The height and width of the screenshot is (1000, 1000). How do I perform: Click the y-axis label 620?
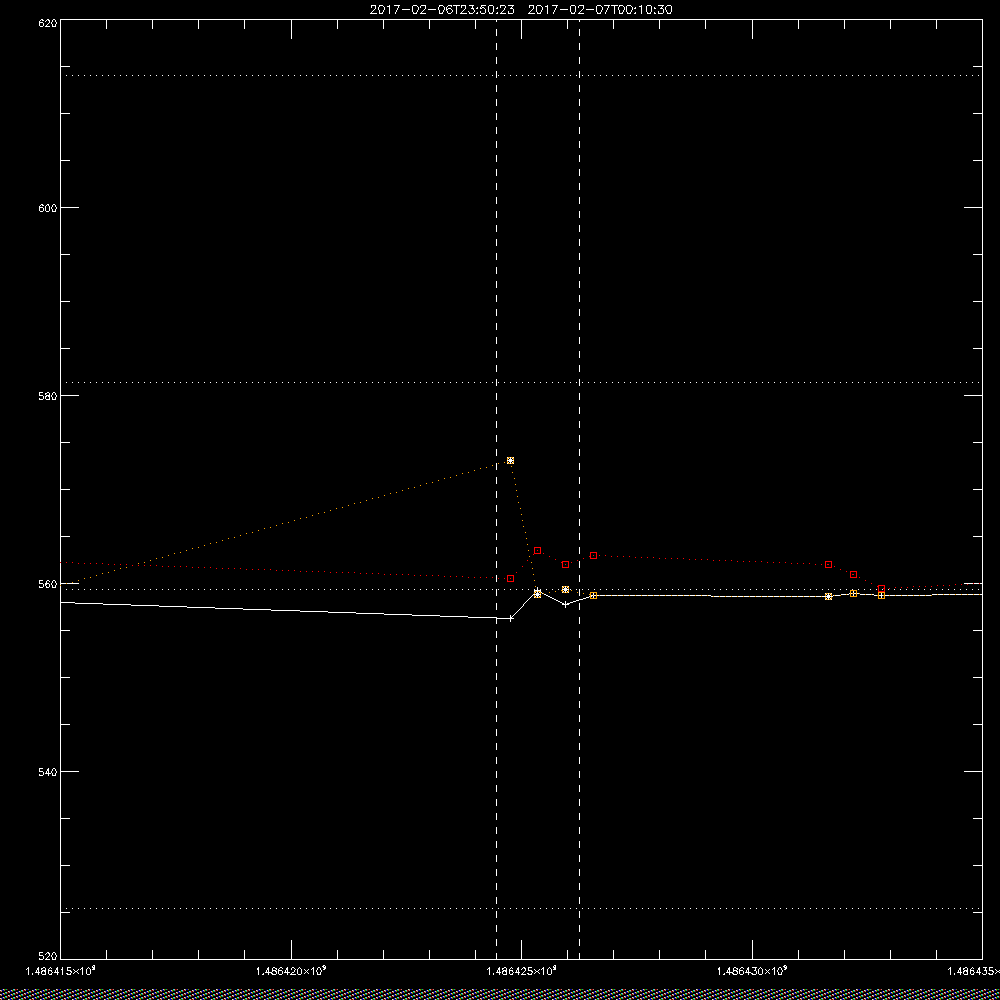[x=48, y=22]
